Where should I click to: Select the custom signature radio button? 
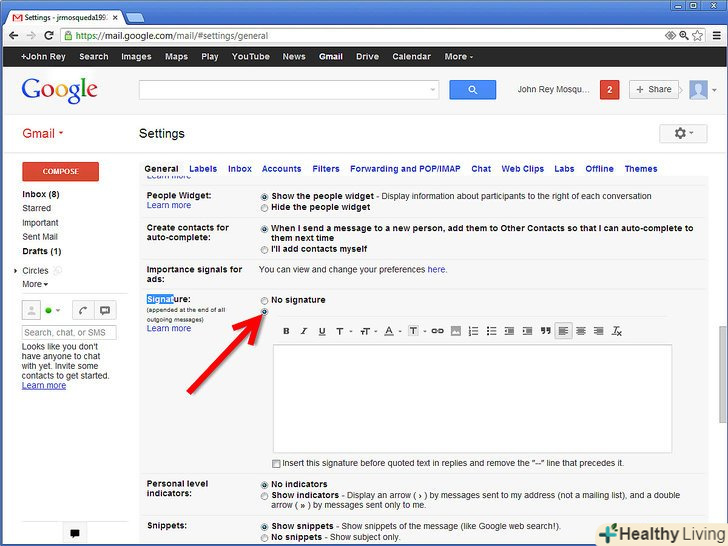coord(264,312)
